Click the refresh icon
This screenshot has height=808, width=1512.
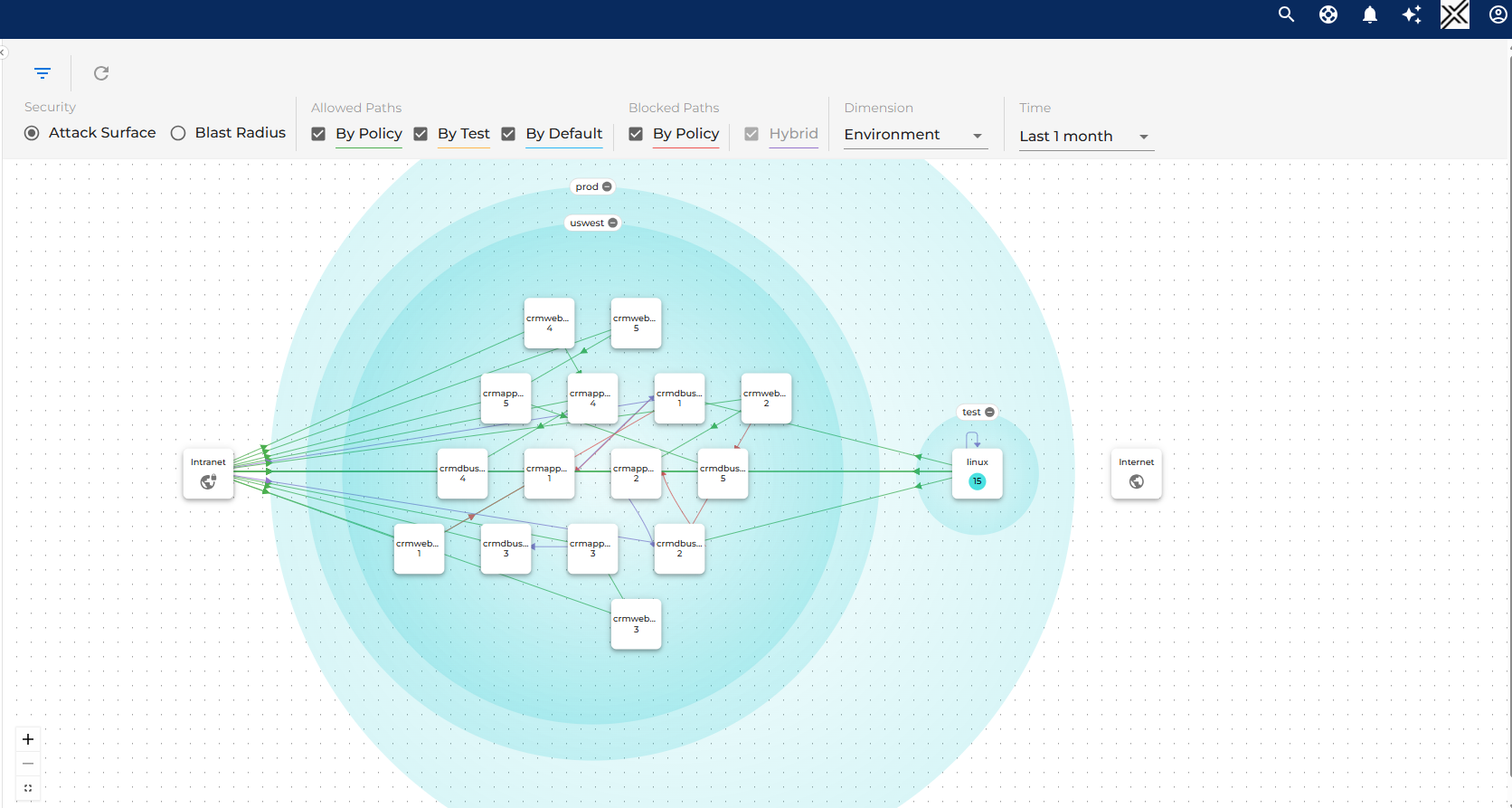tap(101, 73)
